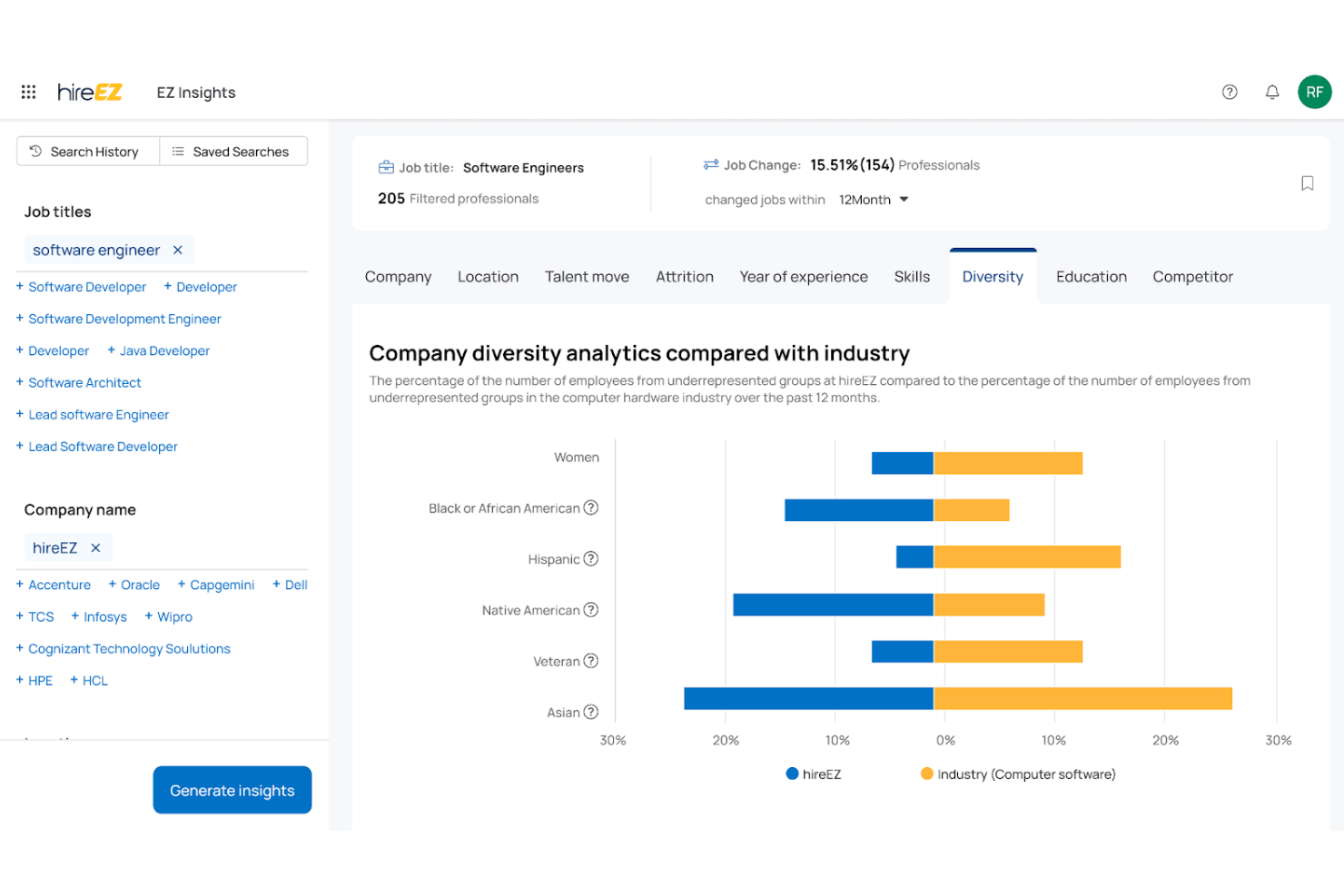Click the blue hireEZ bar for Asian

click(x=808, y=698)
